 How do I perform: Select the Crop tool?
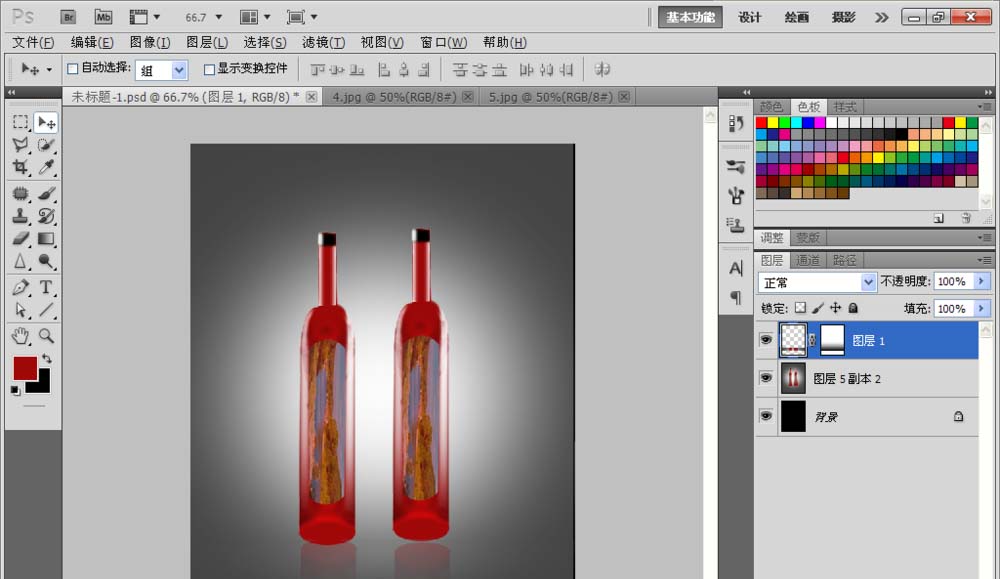click(x=20, y=167)
